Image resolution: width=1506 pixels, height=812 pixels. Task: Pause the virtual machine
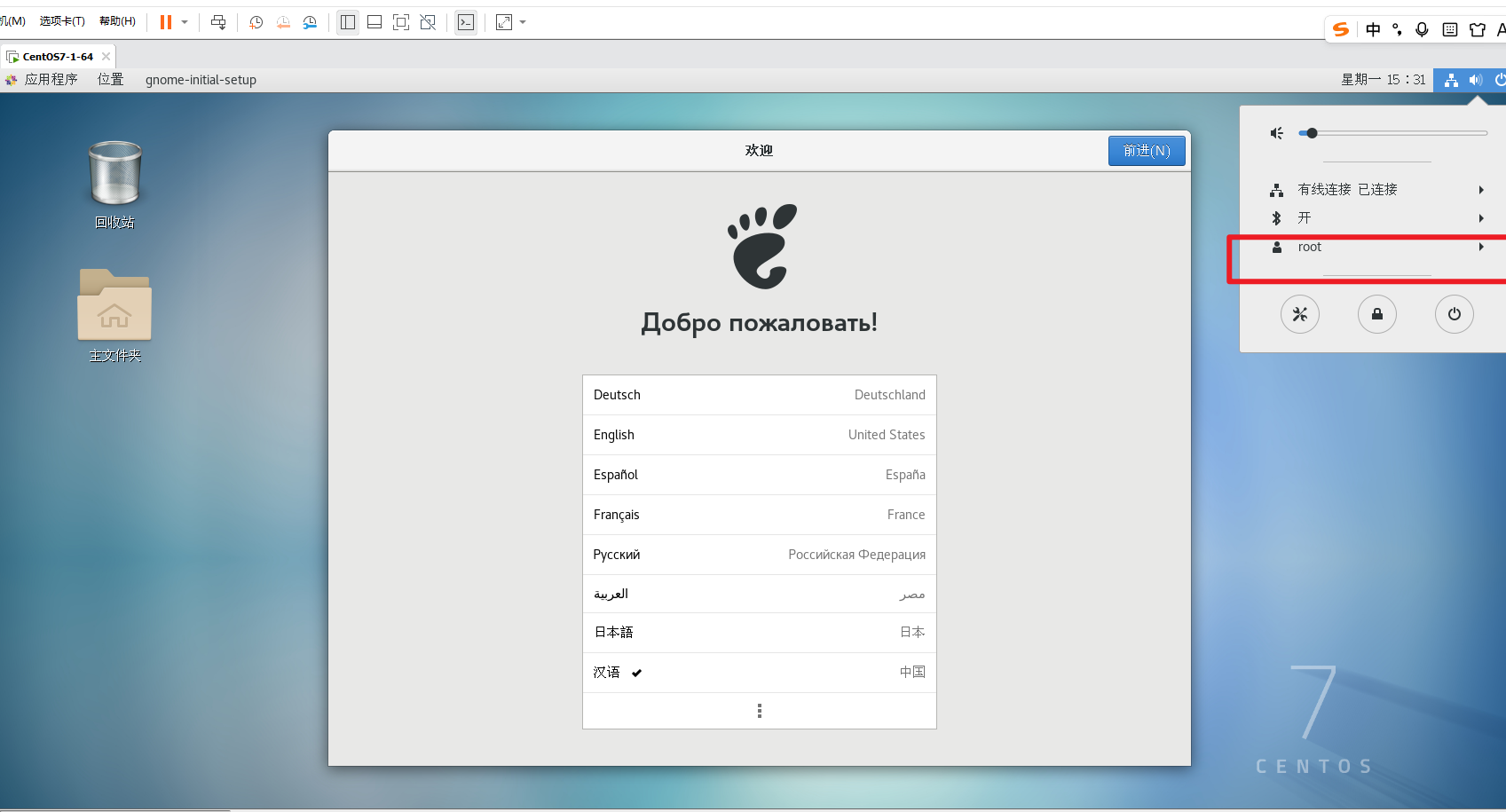(166, 22)
